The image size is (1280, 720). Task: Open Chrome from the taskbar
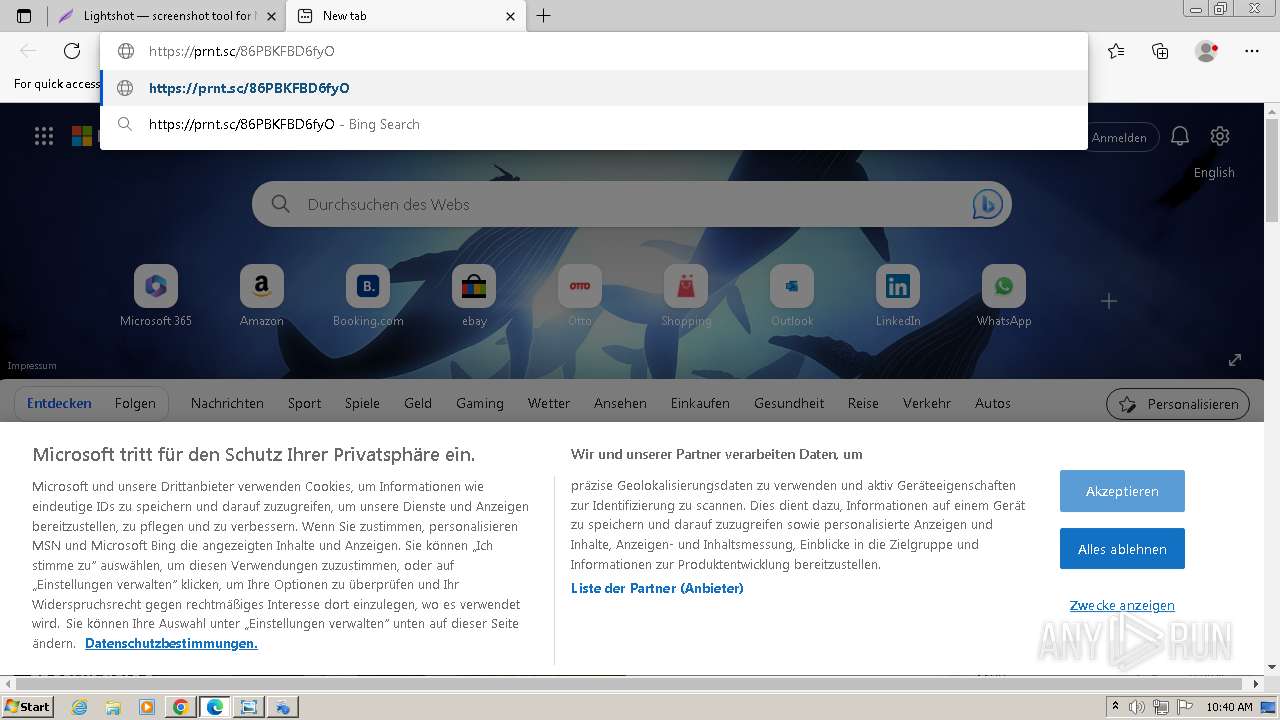(181, 707)
